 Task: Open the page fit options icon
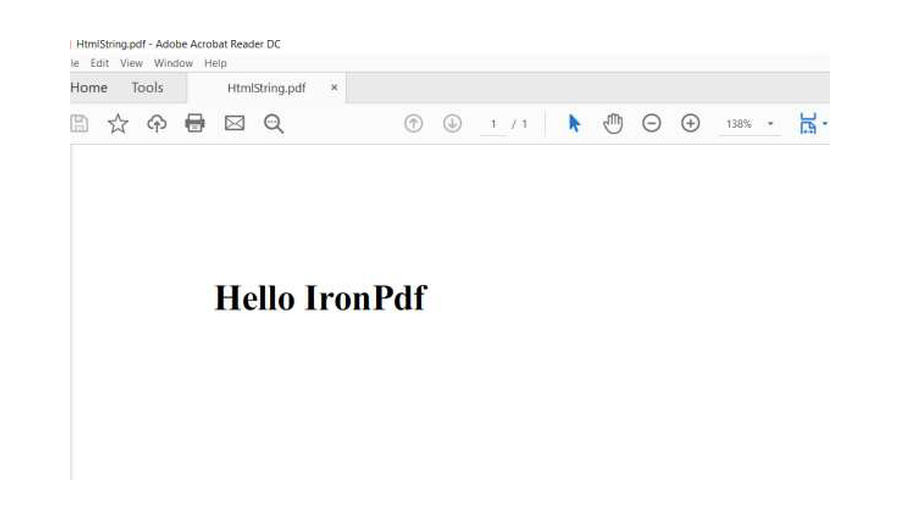pos(808,123)
